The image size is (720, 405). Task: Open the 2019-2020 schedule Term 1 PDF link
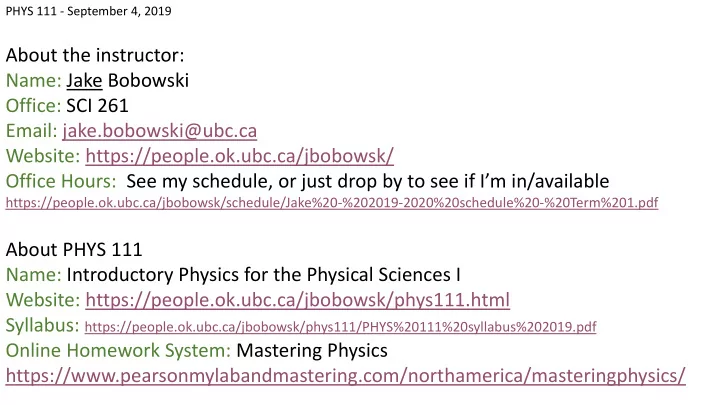coord(332,202)
